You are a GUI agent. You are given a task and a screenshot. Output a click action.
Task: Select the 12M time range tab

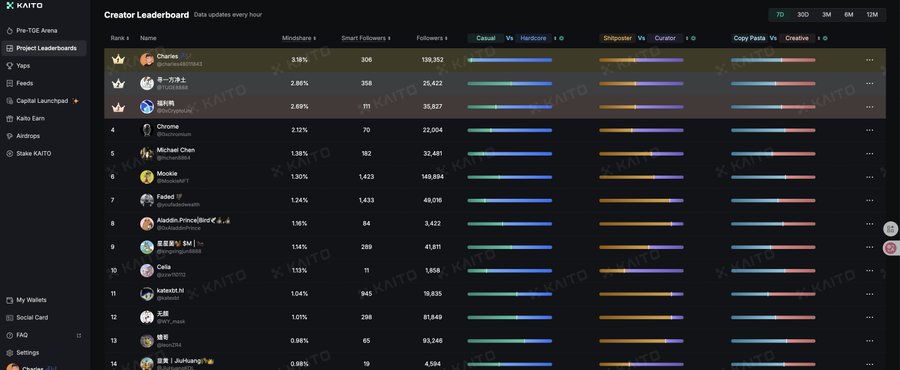point(872,15)
